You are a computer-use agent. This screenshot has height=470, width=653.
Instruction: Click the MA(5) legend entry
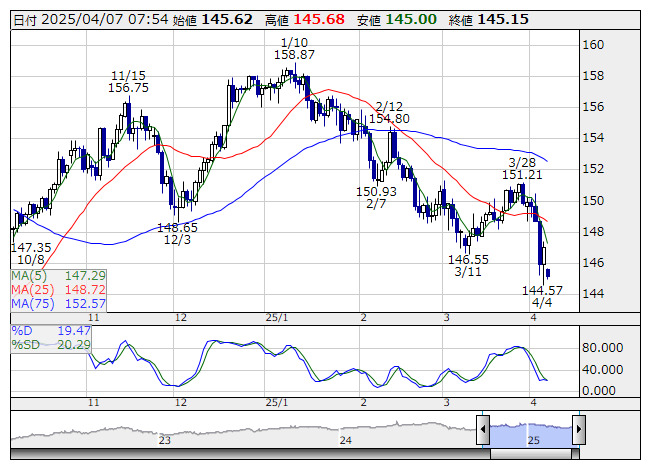pos(58,276)
